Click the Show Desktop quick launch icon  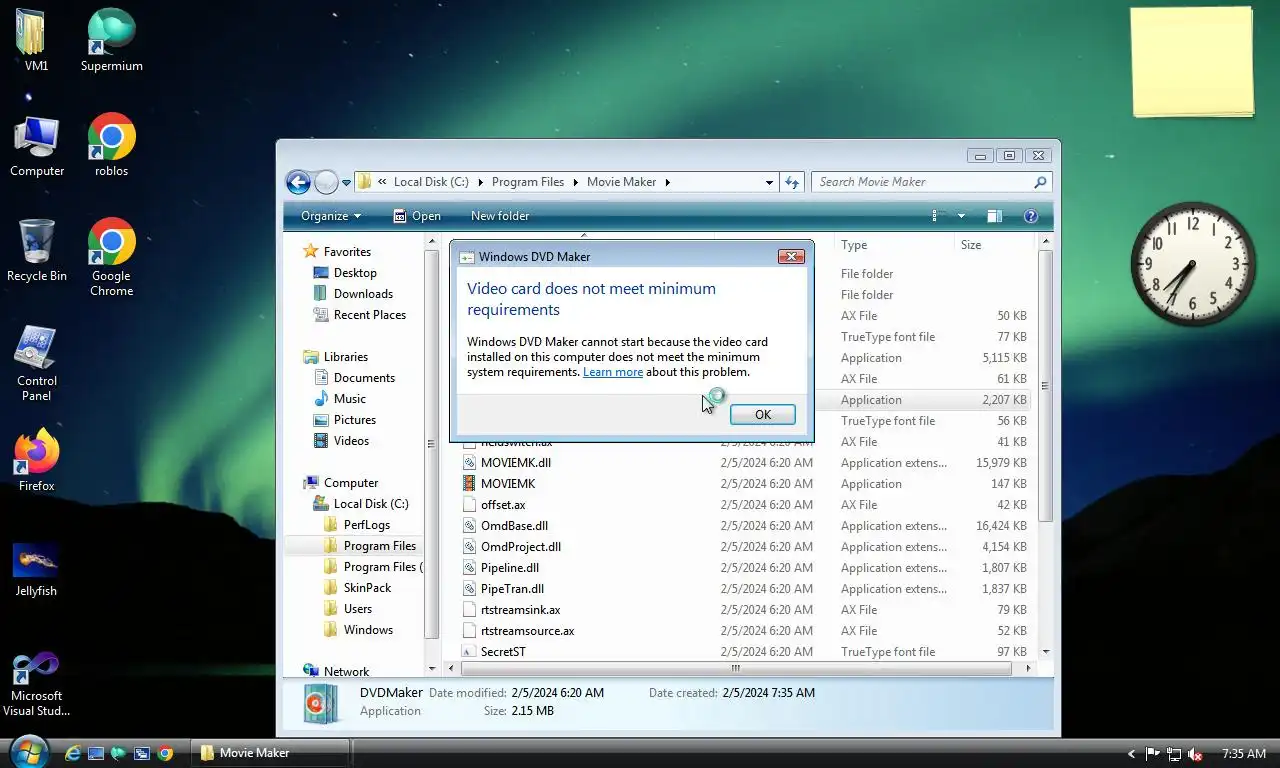tap(96, 753)
